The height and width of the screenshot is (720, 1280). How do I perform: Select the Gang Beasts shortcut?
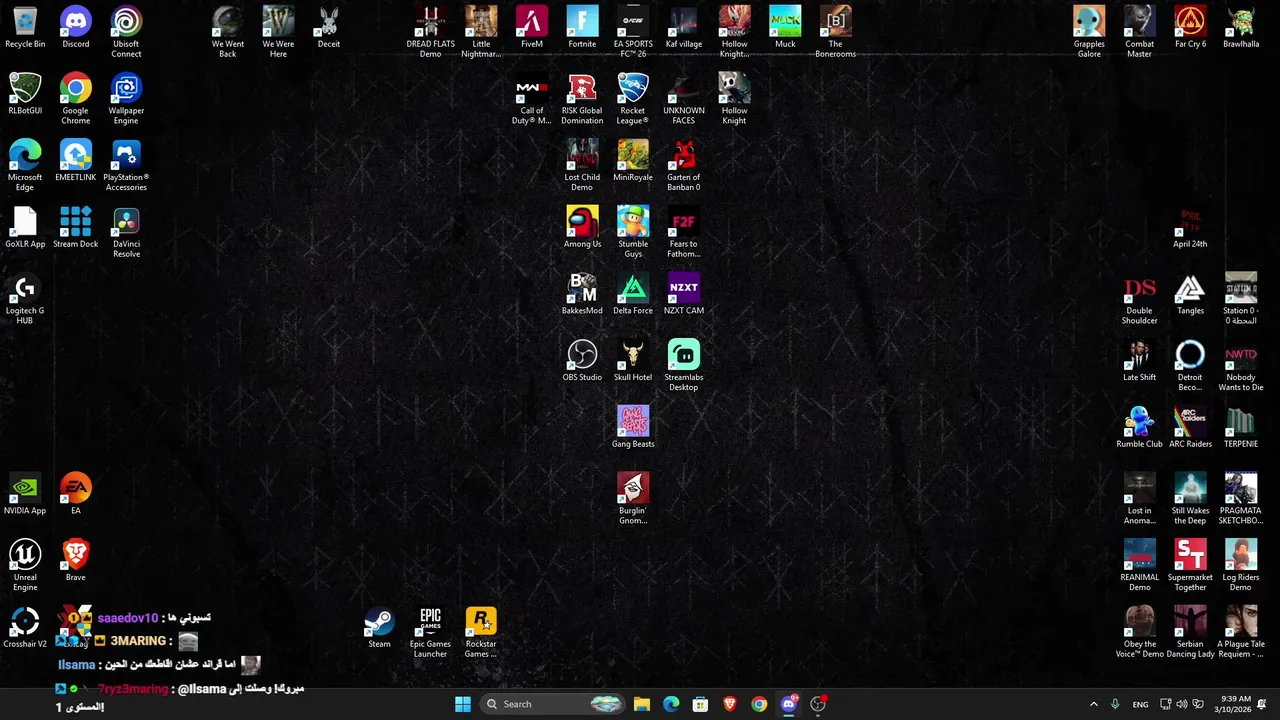pyautogui.click(x=633, y=428)
